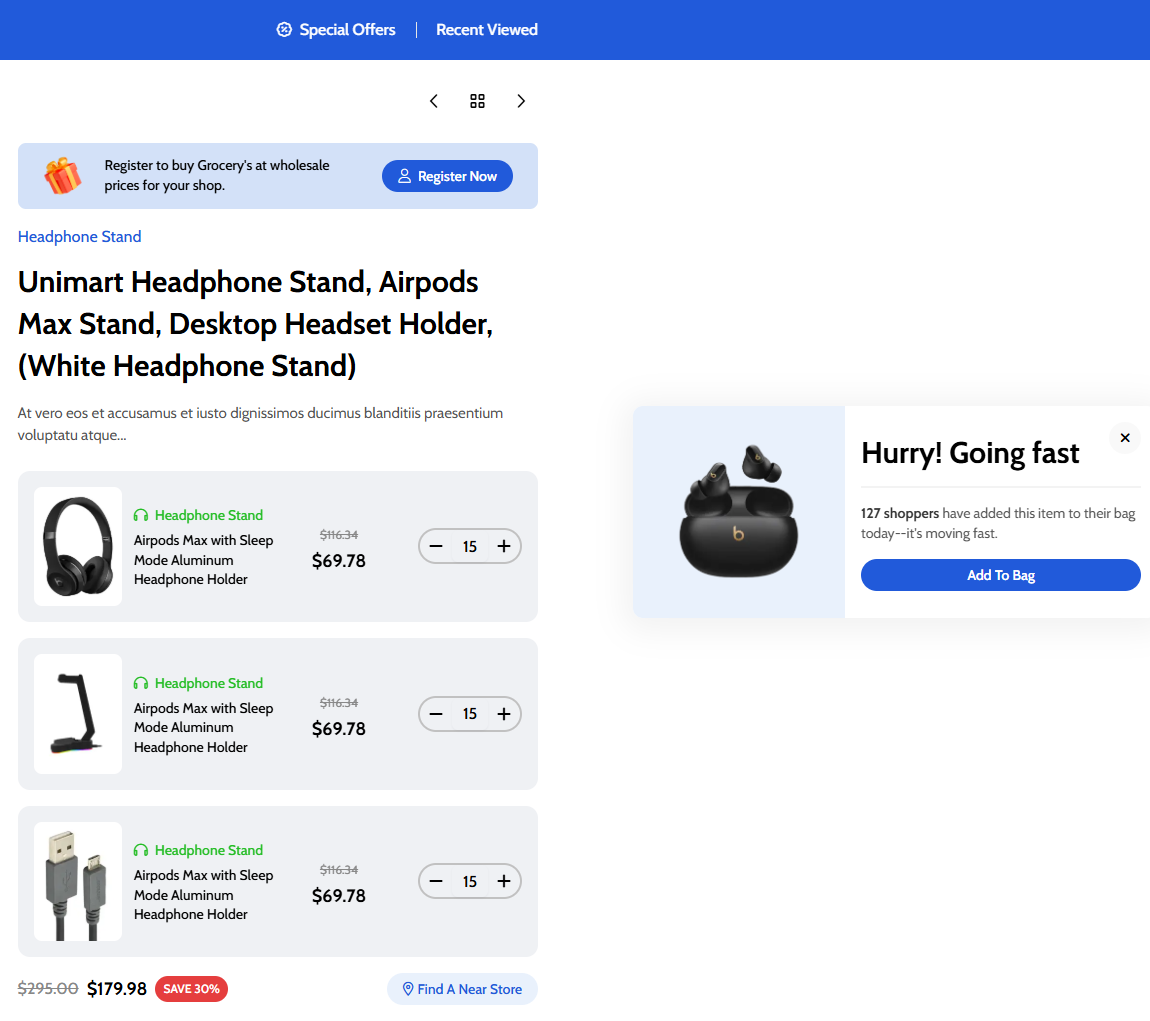This screenshot has height=1021, width=1150.
Task: Decrease quantity of the headphone stand item
Action: (436, 714)
